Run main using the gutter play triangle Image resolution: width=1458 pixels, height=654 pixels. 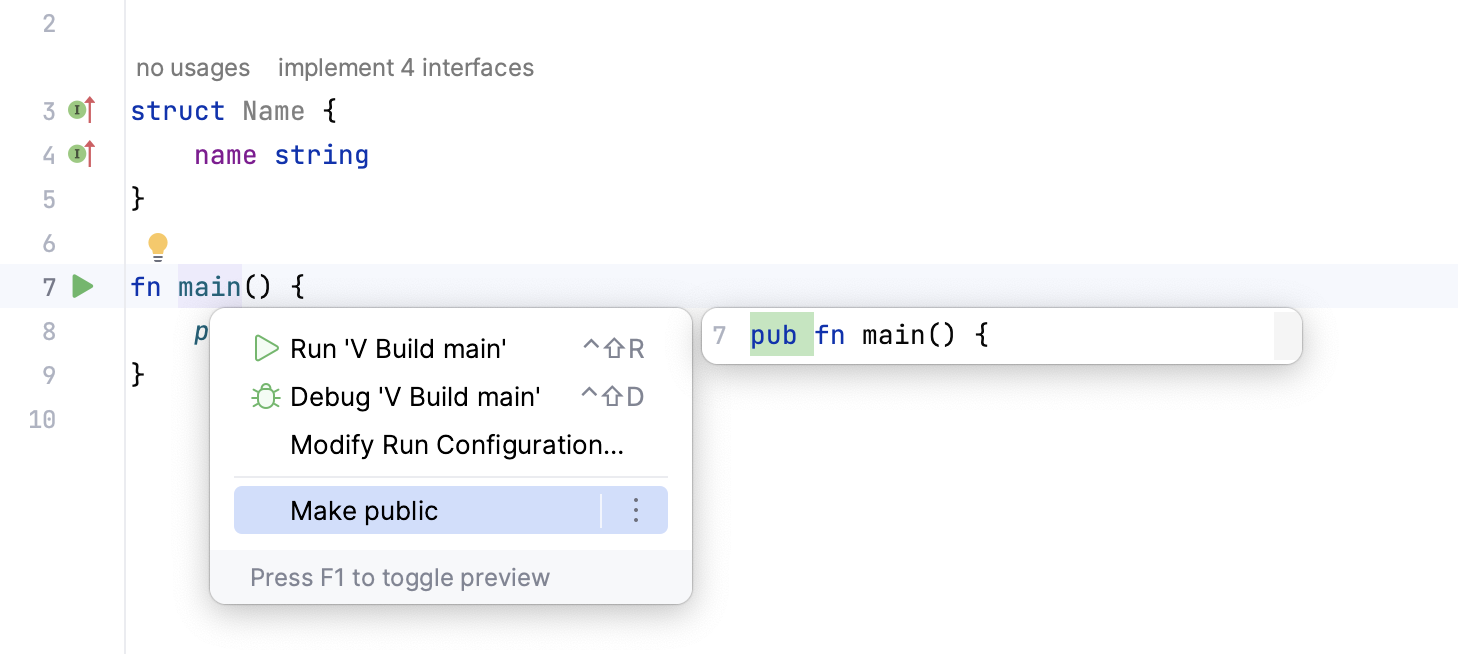(82, 286)
